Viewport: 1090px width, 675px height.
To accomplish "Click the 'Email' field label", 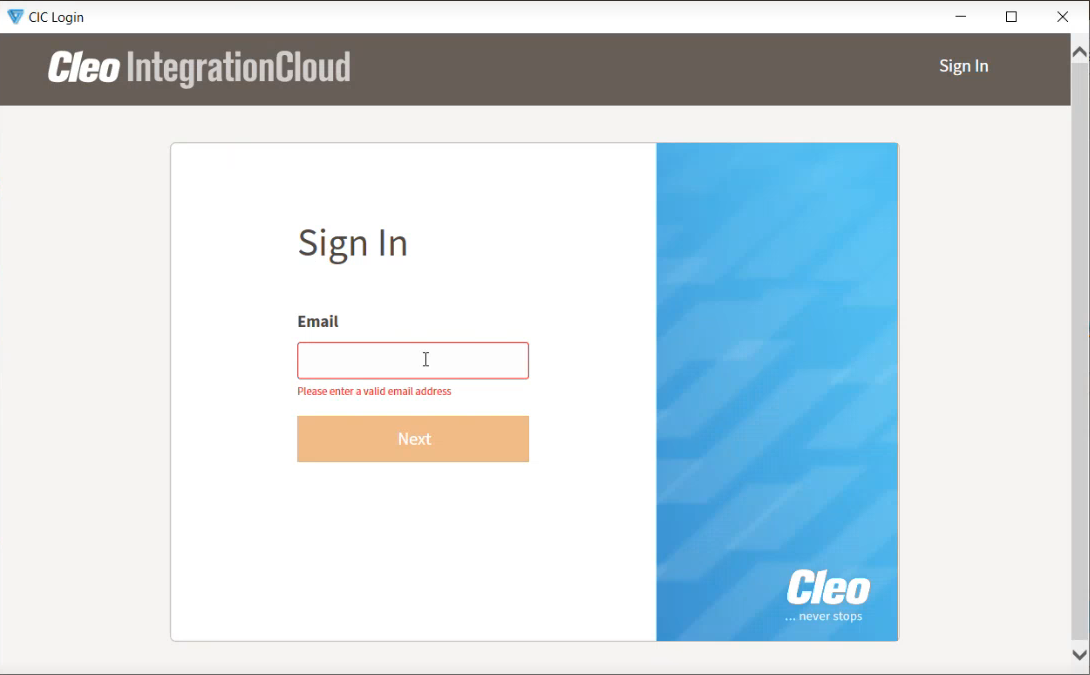I will click(318, 321).
